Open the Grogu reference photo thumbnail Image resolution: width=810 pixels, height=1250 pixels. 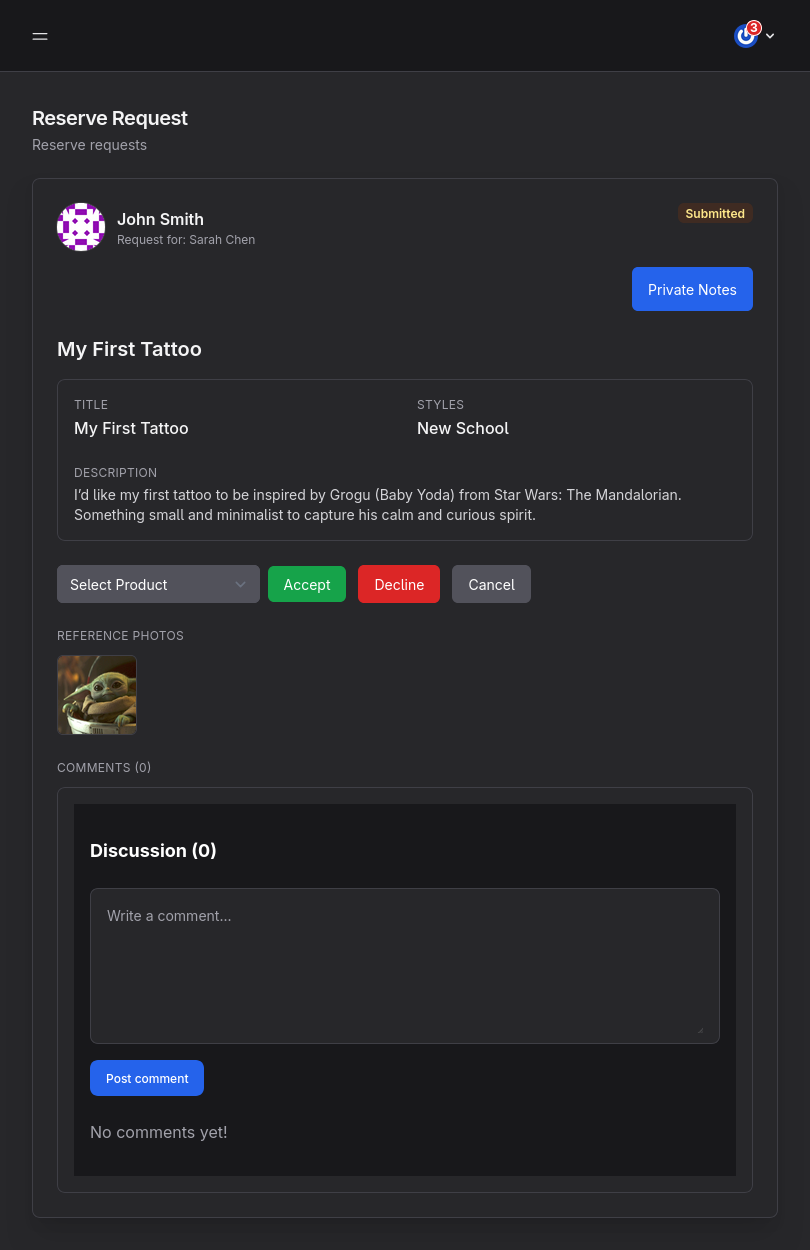(x=97, y=695)
